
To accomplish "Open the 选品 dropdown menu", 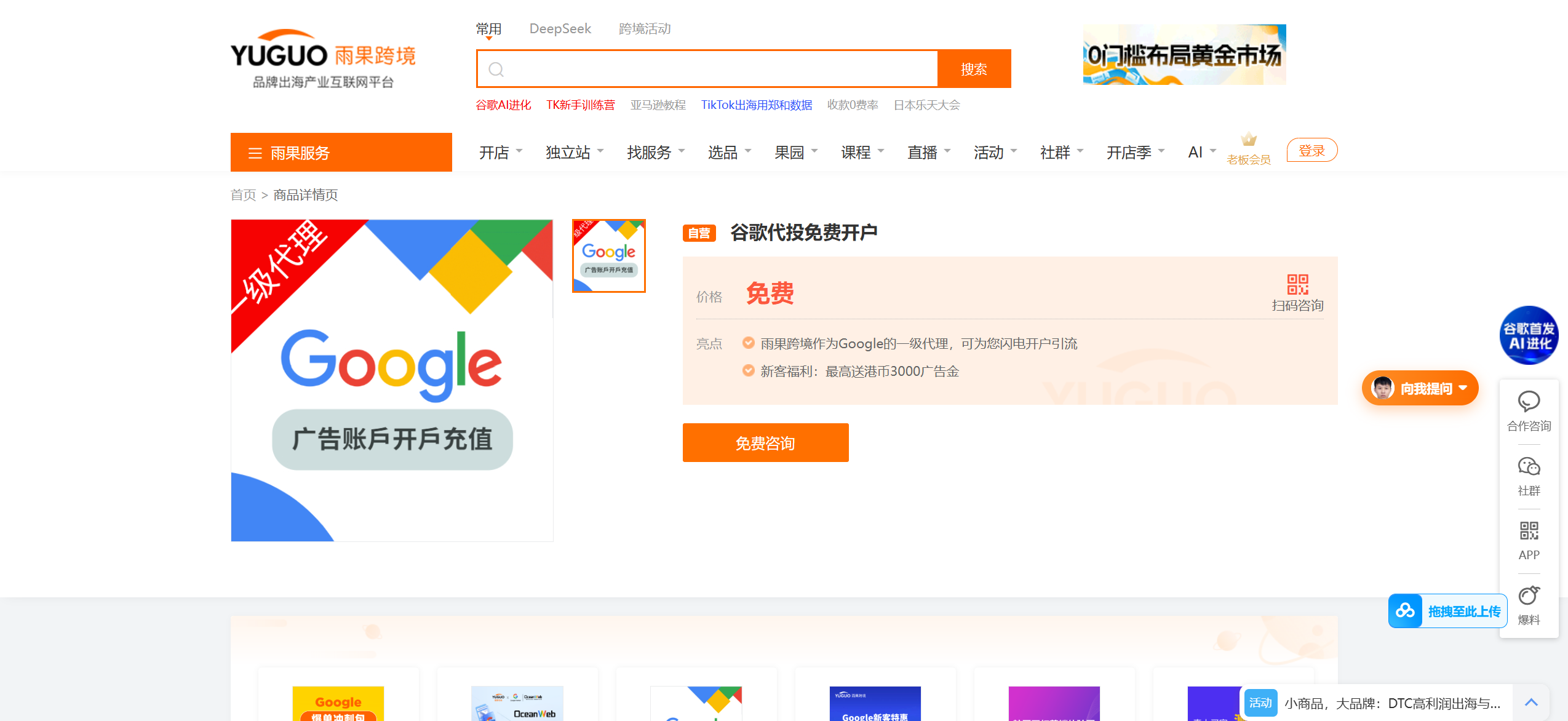I will click(730, 152).
